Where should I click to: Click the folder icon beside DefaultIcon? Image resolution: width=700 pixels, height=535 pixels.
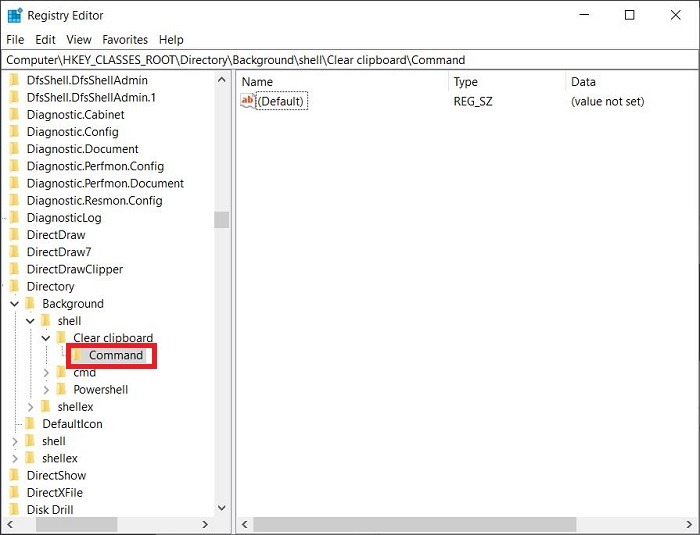pos(30,423)
